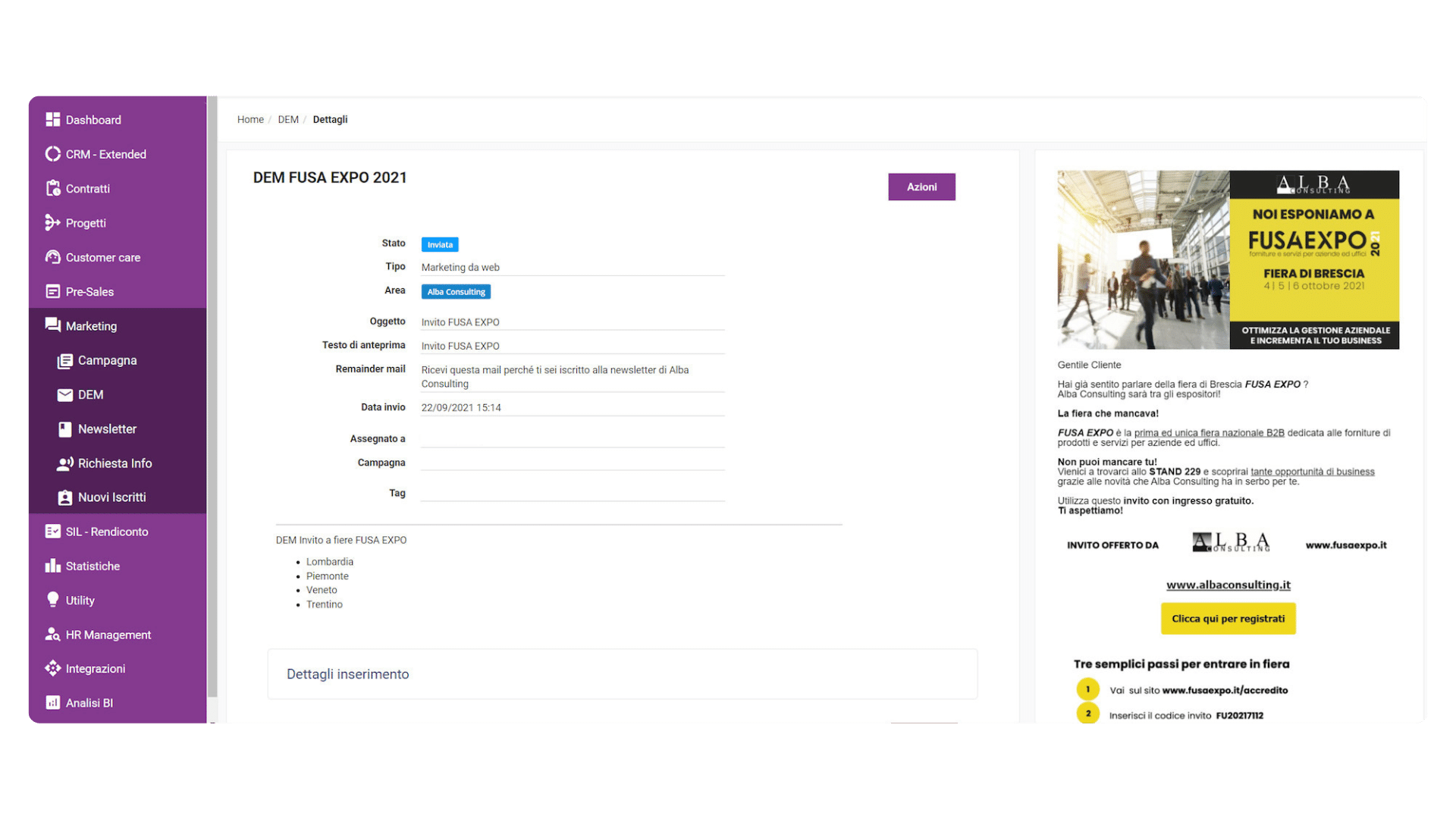Open the Richiesta Info menu label
This screenshot has width=1456, height=819.
pos(115,463)
